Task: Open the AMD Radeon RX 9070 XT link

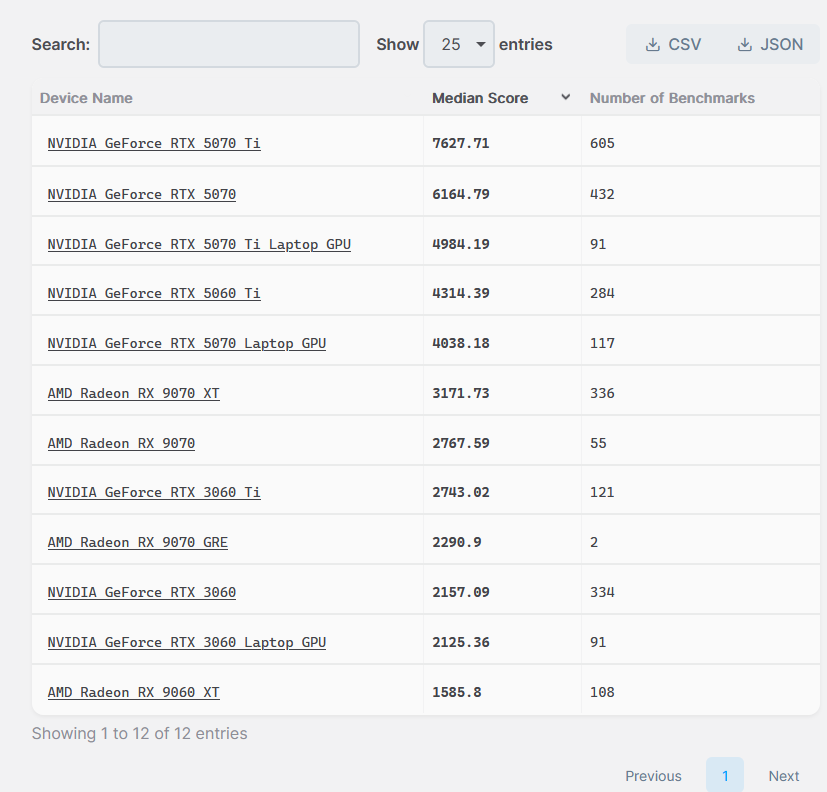Action: tap(133, 393)
